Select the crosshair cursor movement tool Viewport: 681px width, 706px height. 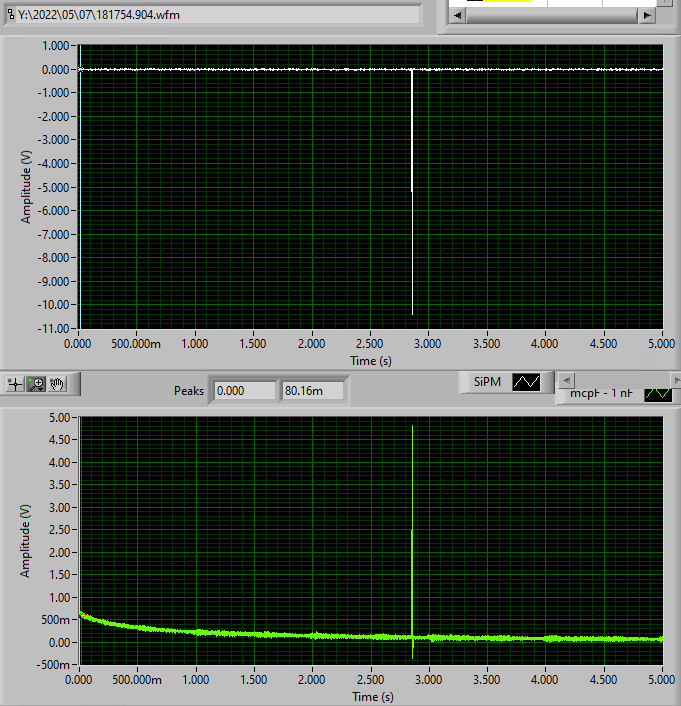[x=15, y=384]
